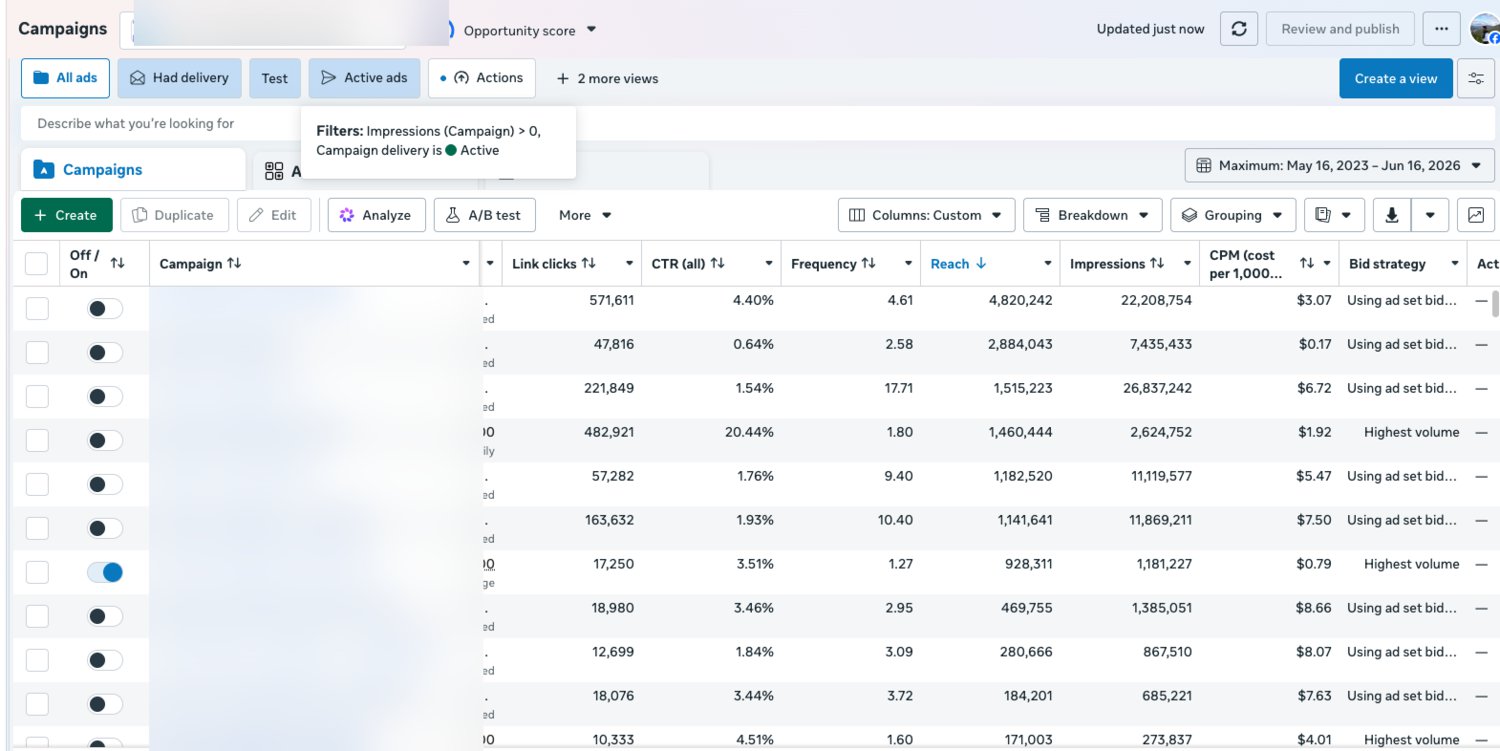This screenshot has height=751, width=1500.
Task: Select checkbox for row with 221,849 link clicks
Action: (x=37, y=396)
